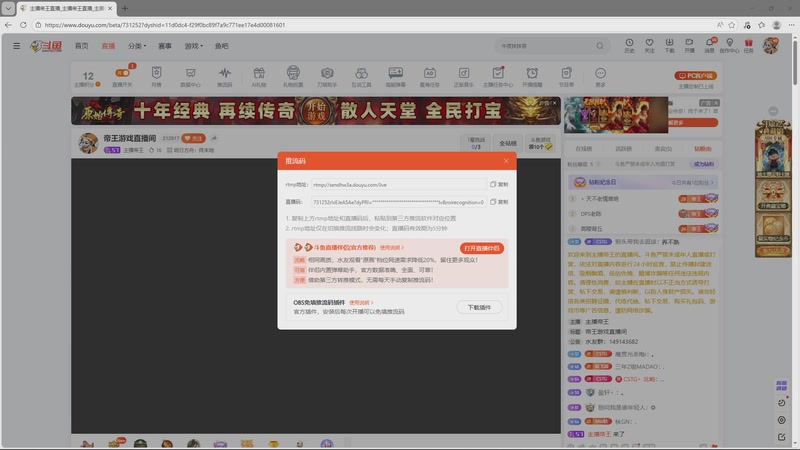Expand the 游戏 dropdown in the navigation
The width and height of the screenshot is (800, 450).
point(193,46)
